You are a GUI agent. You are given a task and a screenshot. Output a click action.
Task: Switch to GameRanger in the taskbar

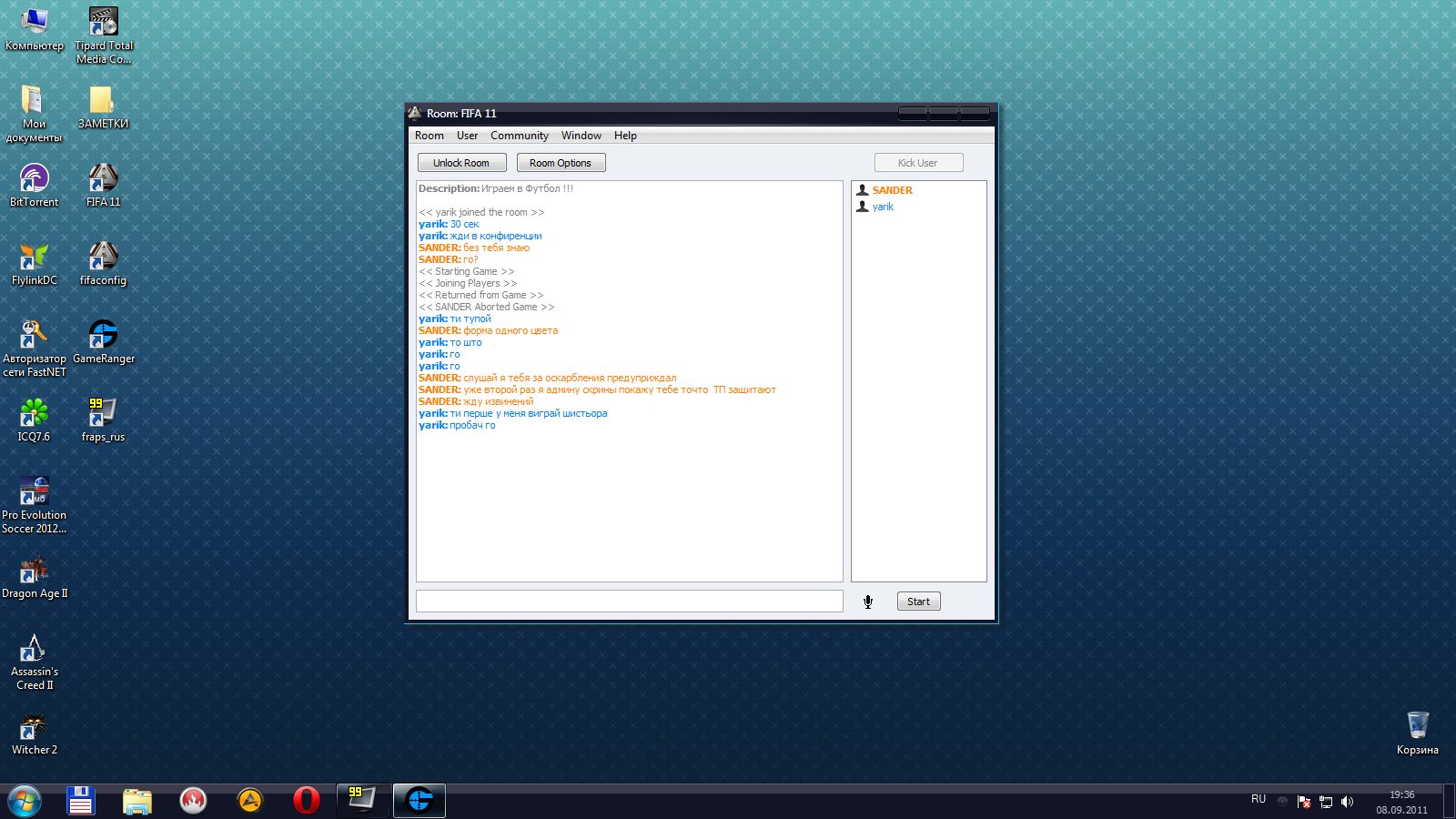(420, 801)
